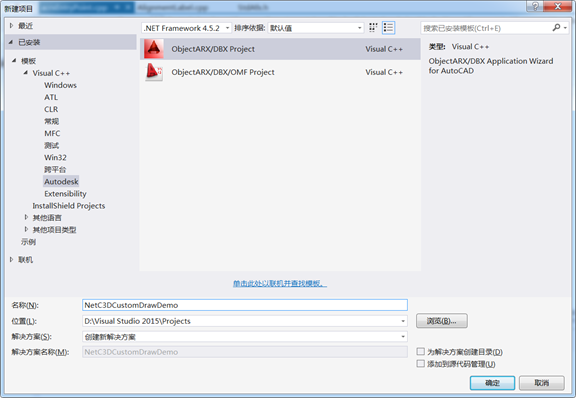
Task: Expand the 其他语言 node
Action: 26,218
